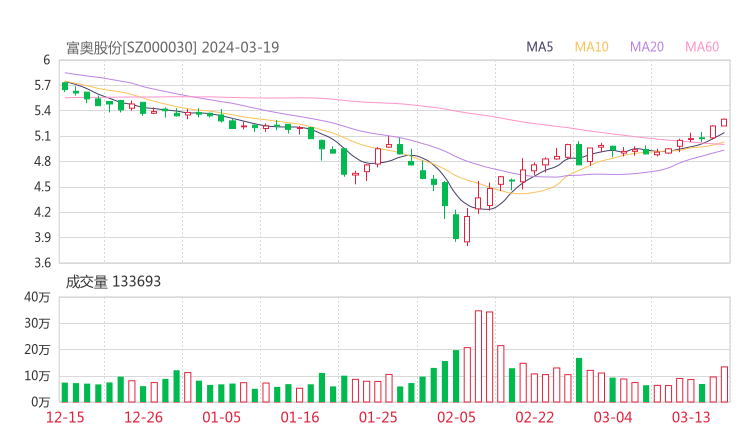Click the 3.9 price axis label
The width and height of the screenshot is (740, 440).
[42, 237]
